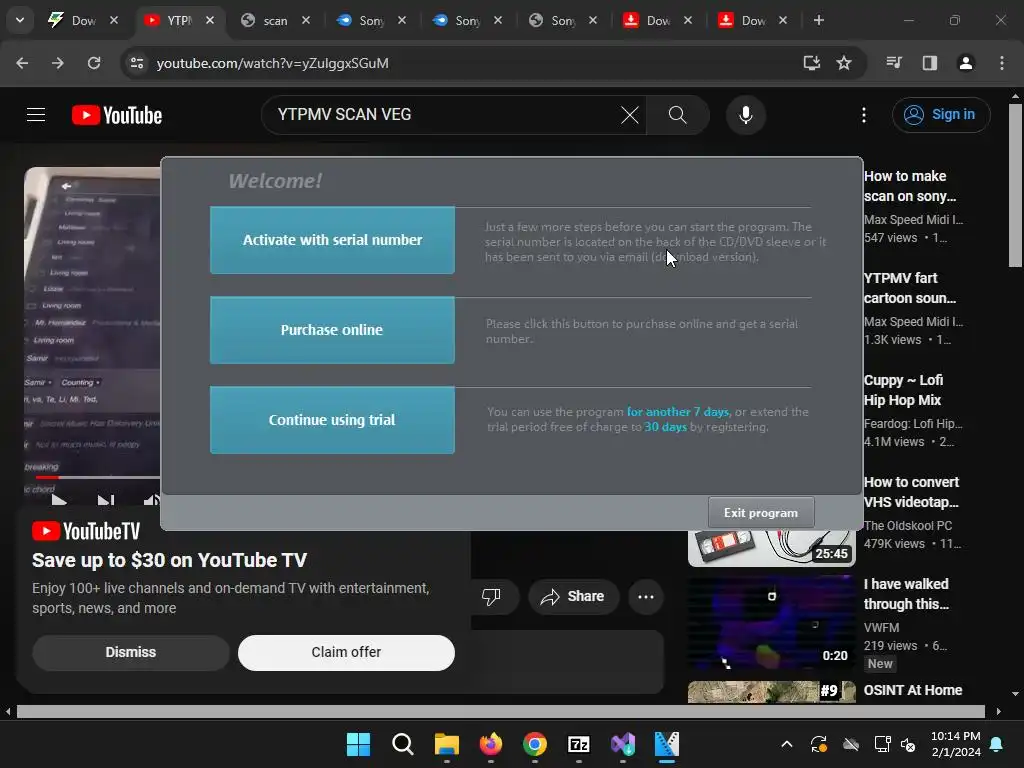Open more actions ellipsis button

pyautogui.click(x=646, y=596)
